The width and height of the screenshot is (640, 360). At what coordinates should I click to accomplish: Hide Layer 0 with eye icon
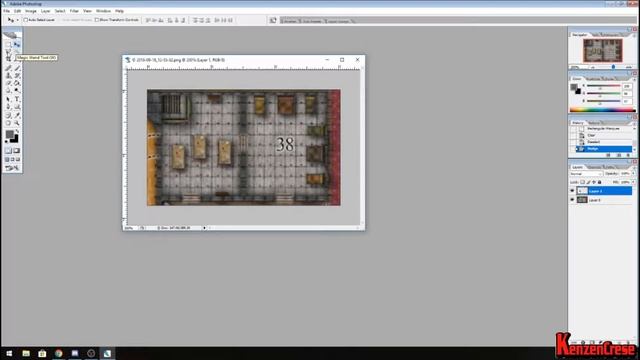tap(572, 200)
